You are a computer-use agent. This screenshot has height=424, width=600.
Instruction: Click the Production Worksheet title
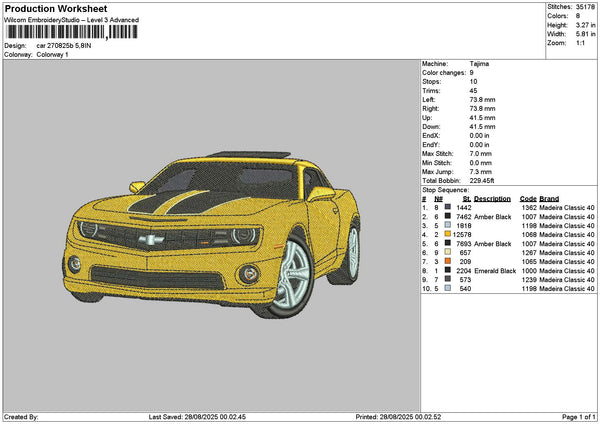coord(46,7)
